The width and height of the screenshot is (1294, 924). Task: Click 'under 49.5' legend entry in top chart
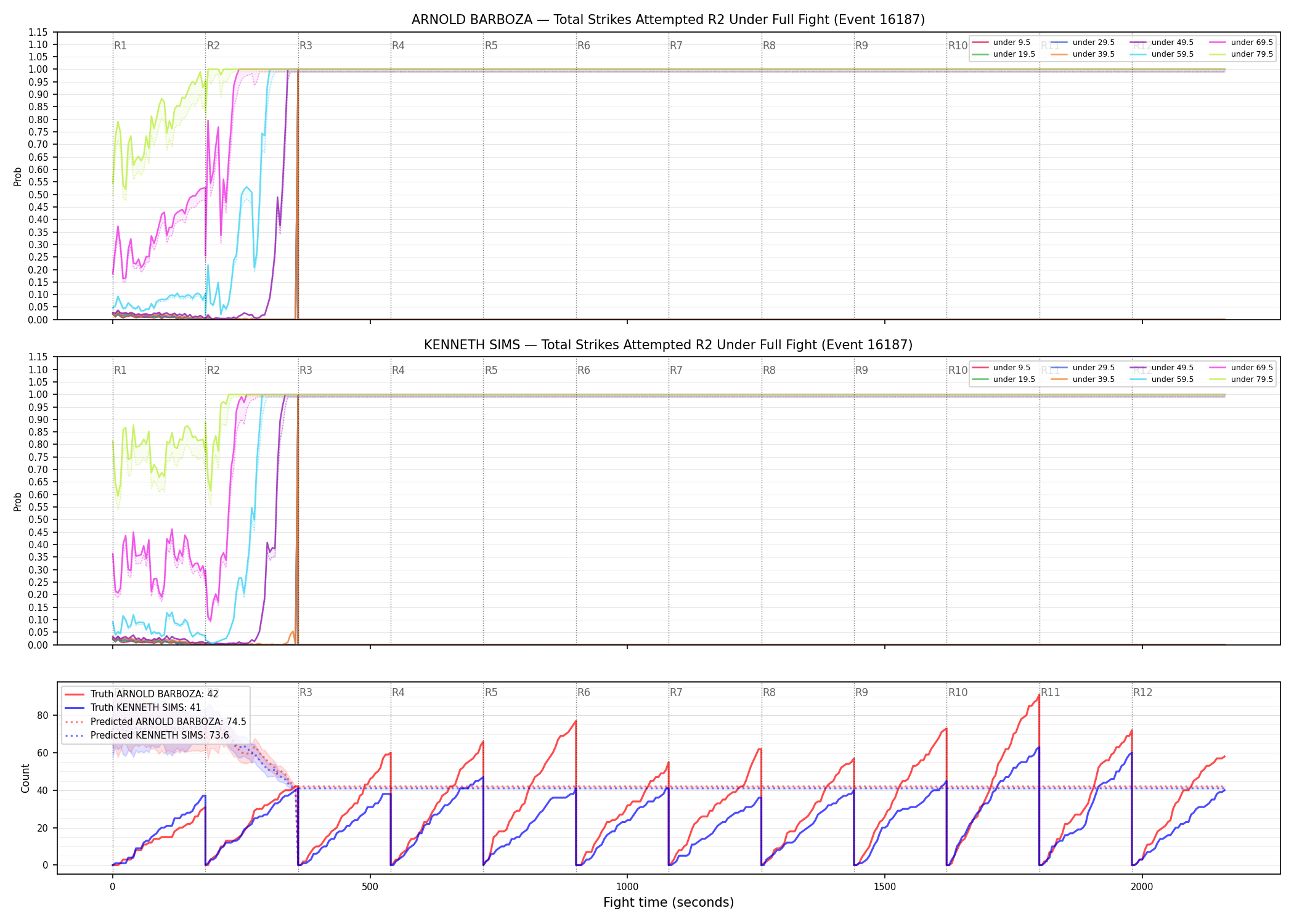pyautogui.click(x=1162, y=43)
